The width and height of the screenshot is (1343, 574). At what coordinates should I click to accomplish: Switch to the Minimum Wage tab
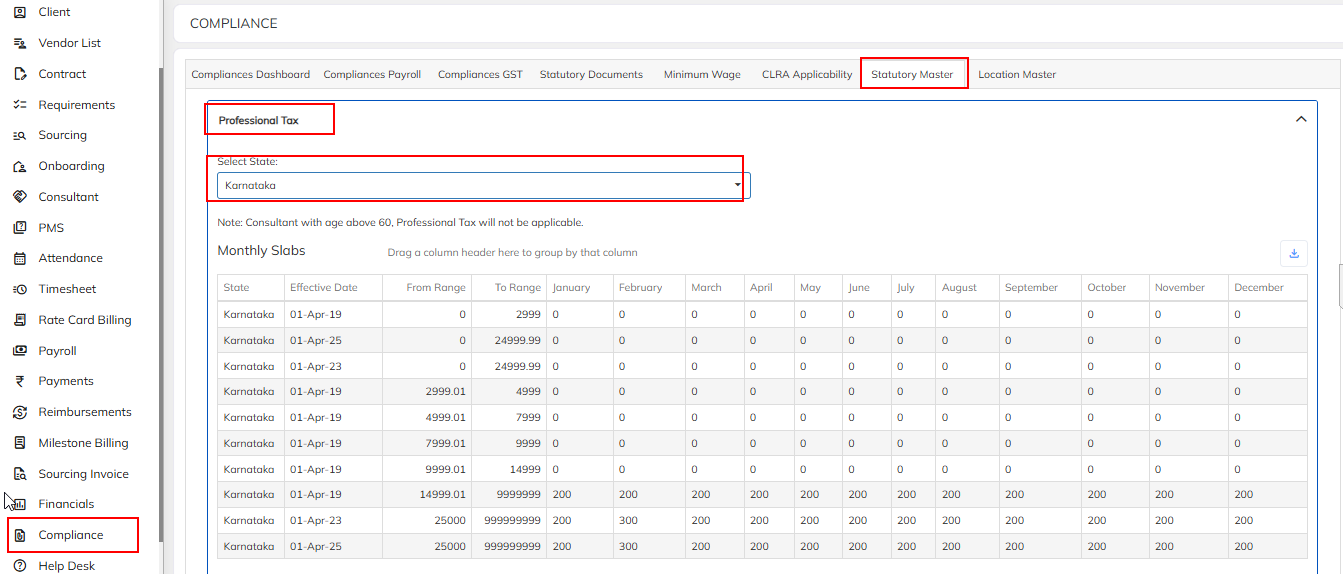point(702,74)
